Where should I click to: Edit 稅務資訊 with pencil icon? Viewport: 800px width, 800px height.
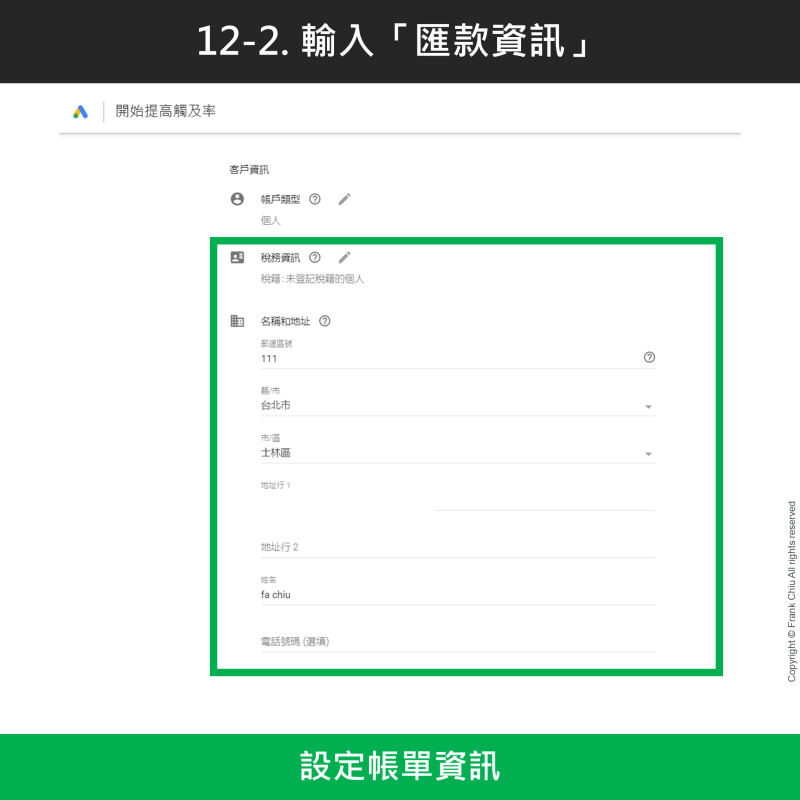tap(344, 257)
